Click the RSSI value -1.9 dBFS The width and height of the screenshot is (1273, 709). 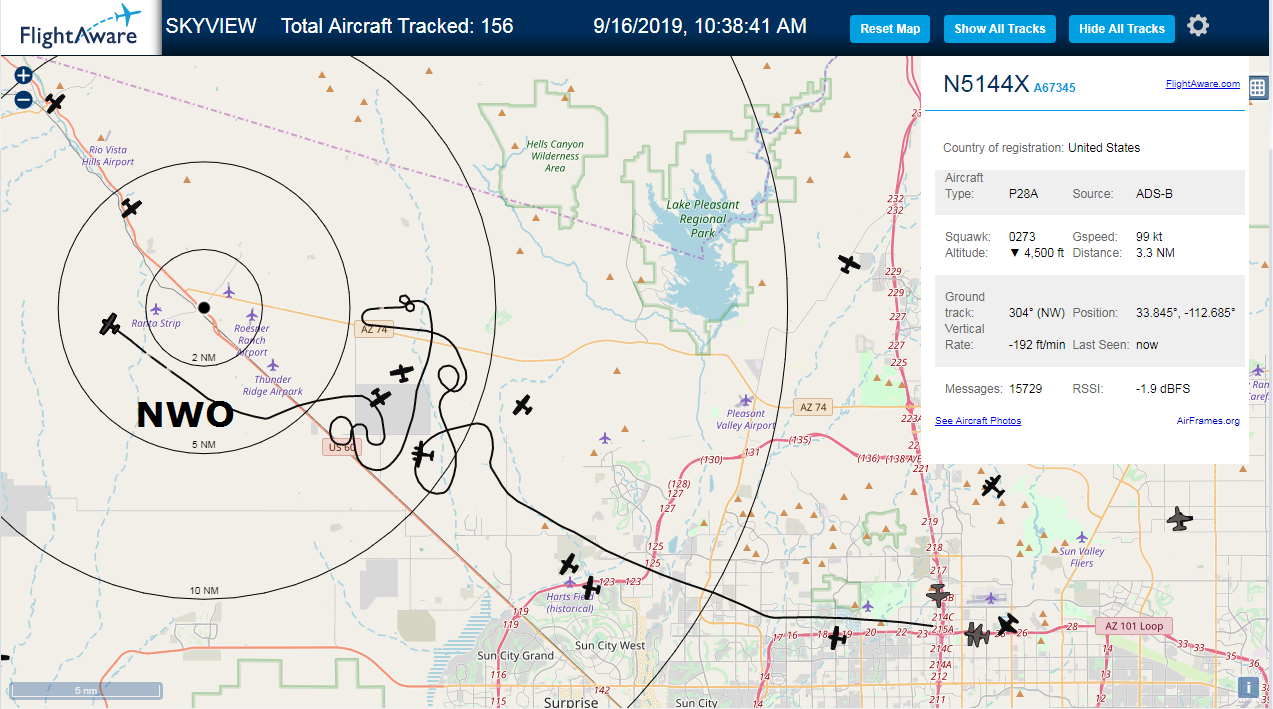tap(1163, 389)
